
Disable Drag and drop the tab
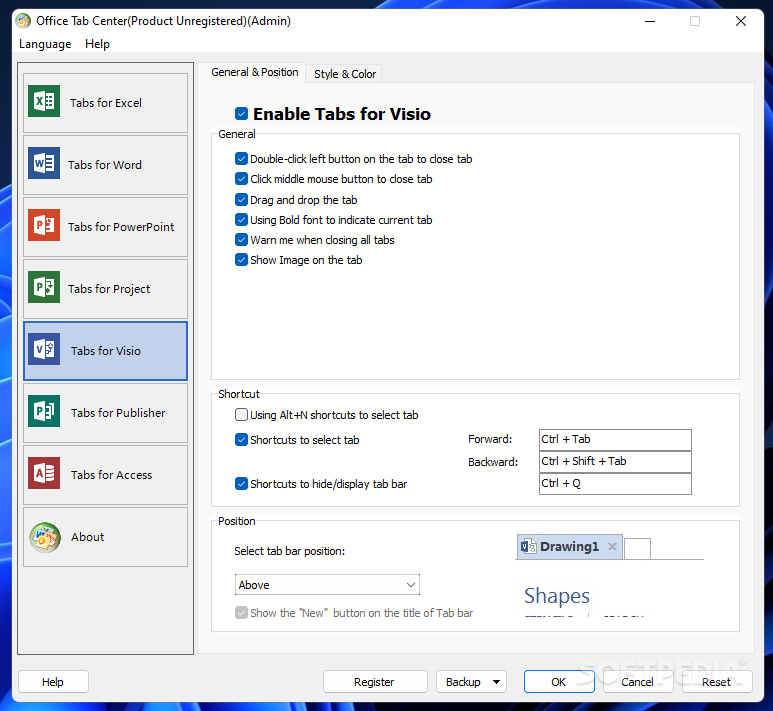[x=241, y=200]
